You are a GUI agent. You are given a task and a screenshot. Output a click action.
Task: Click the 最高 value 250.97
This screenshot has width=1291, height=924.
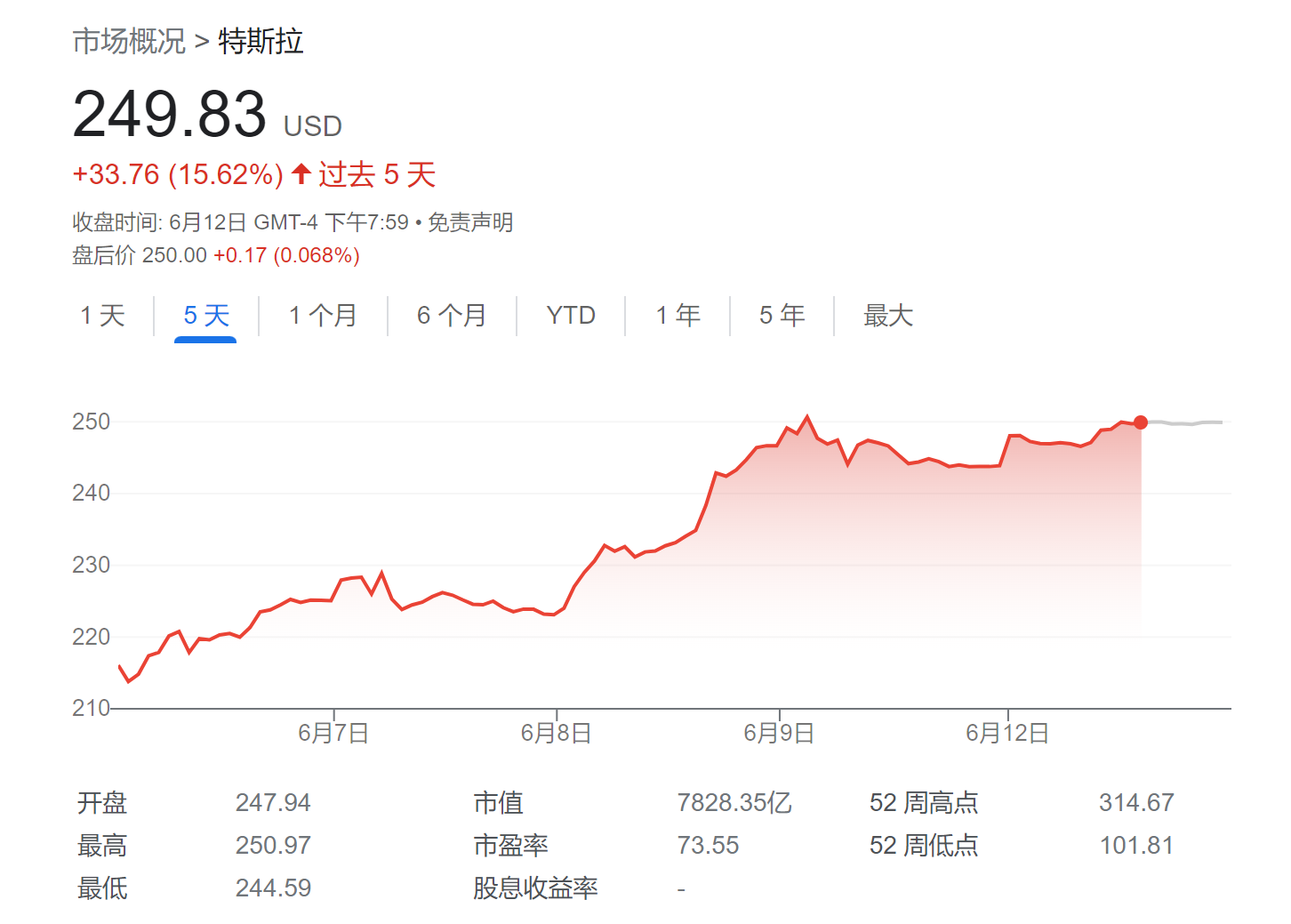(273, 845)
